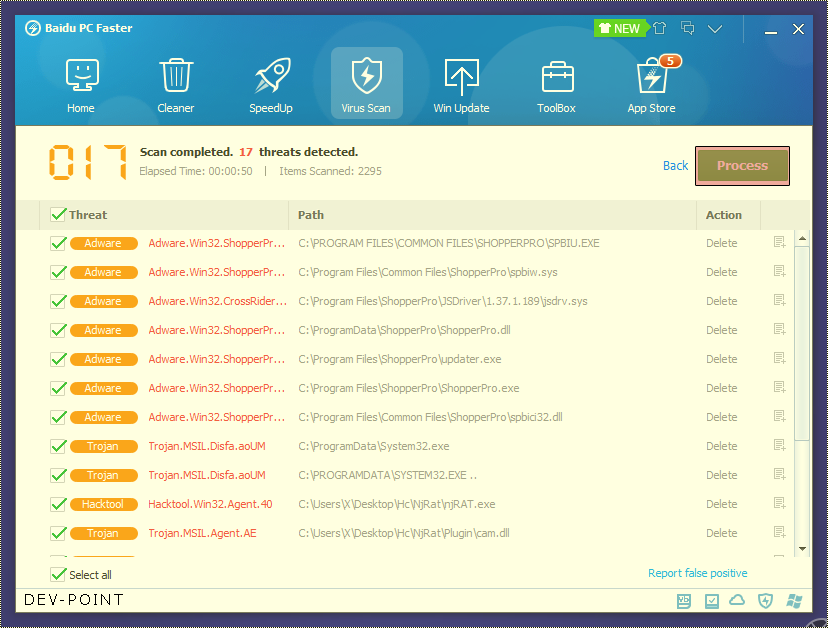Select Hacktool.Win32.Agent.40 threat name
Viewport: 828px width, 628px height.
210,504
